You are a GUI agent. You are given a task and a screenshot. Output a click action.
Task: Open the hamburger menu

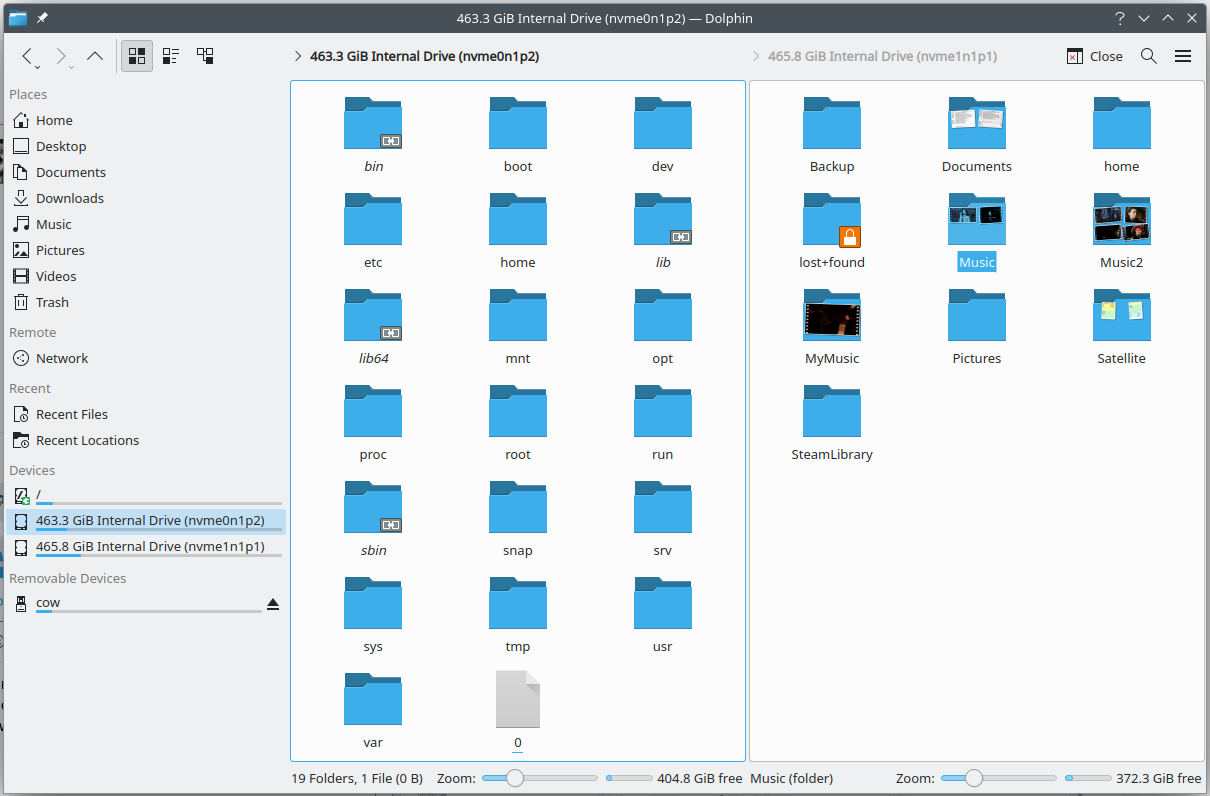coord(1183,56)
